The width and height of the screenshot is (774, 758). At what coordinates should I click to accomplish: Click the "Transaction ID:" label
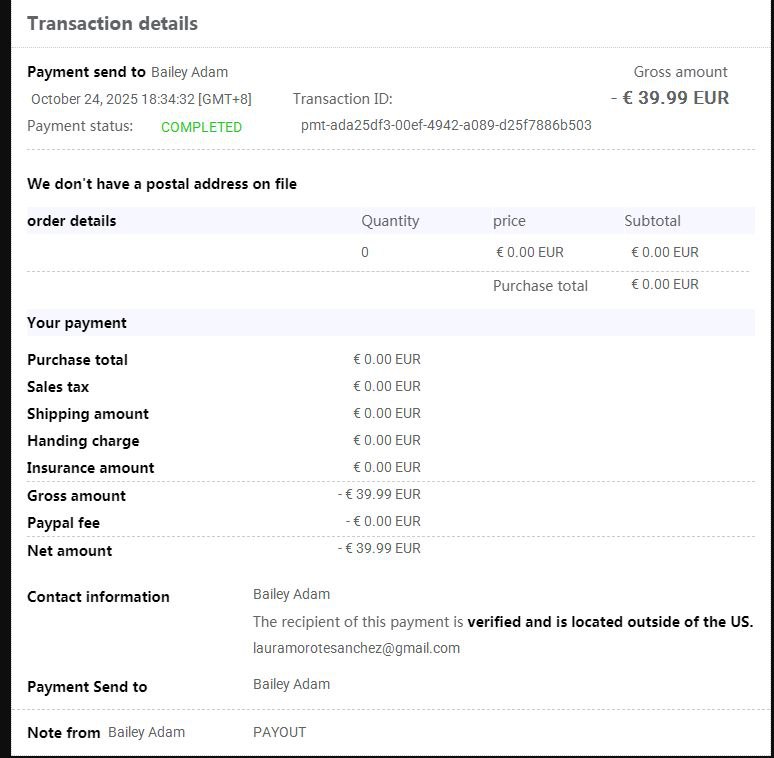tap(342, 99)
